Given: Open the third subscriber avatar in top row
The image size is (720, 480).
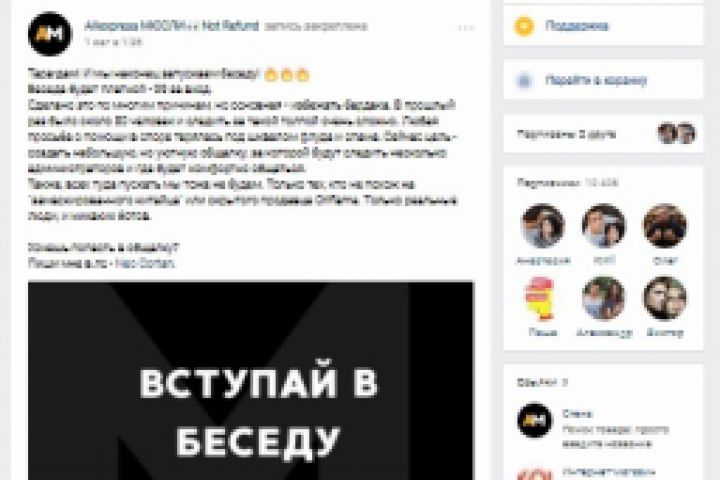Looking at the screenshot, I should click(665, 226).
